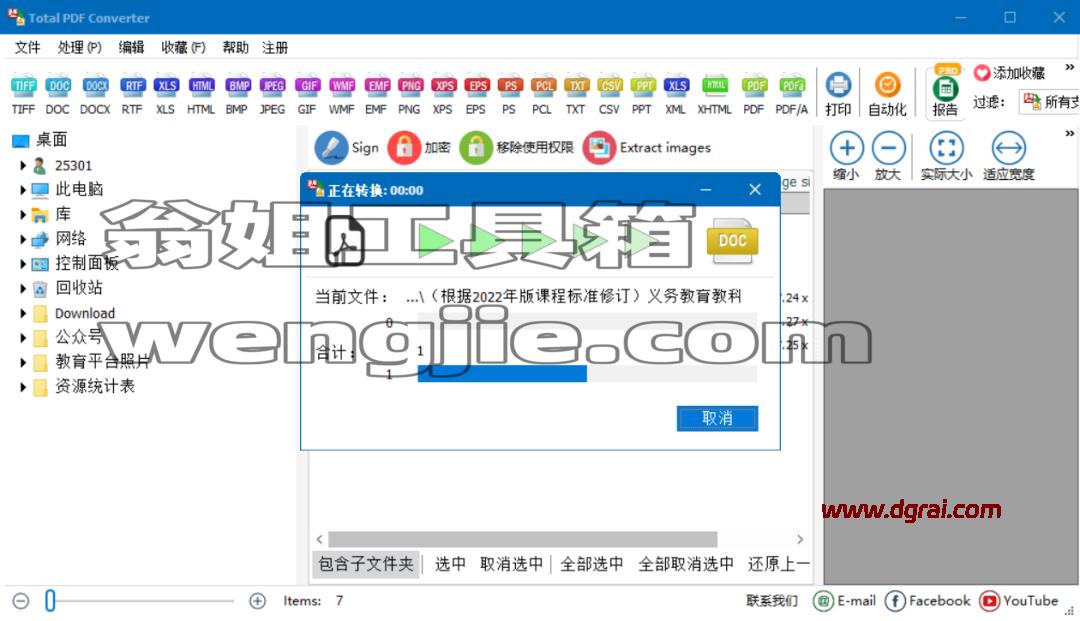The height and width of the screenshot is (621, 1080).
Task: Click the Sign pen icon
Action: pos(331,147)
